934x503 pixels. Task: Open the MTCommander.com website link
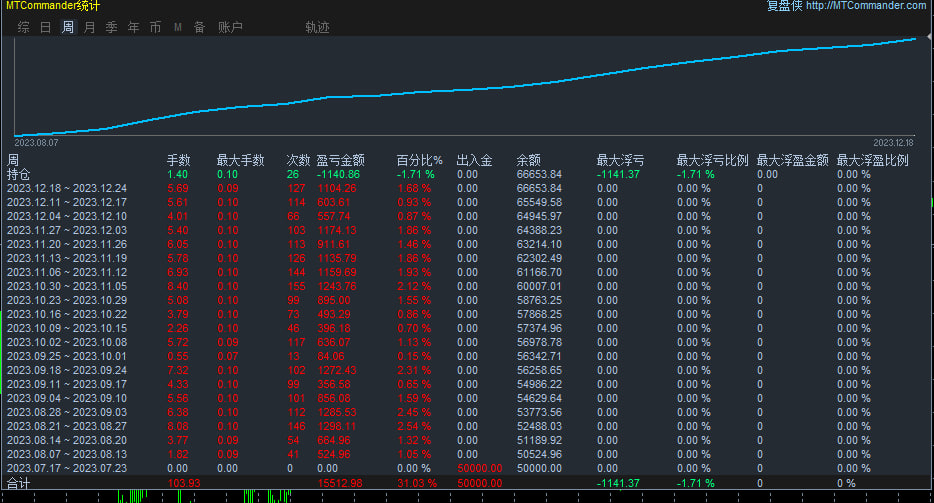tap(866, 5)
